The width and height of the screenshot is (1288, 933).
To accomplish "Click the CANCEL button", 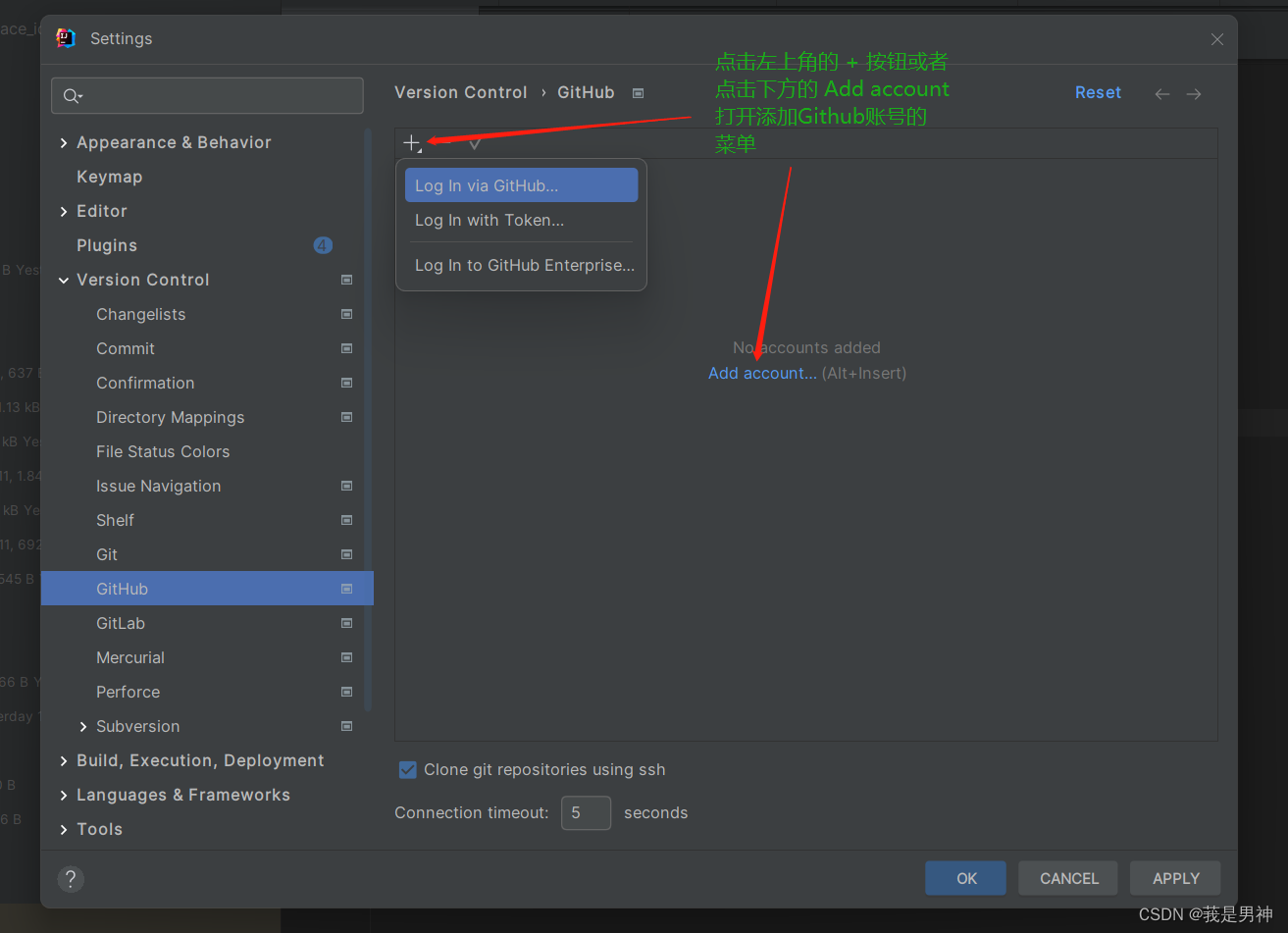I will click(1068, 878).
